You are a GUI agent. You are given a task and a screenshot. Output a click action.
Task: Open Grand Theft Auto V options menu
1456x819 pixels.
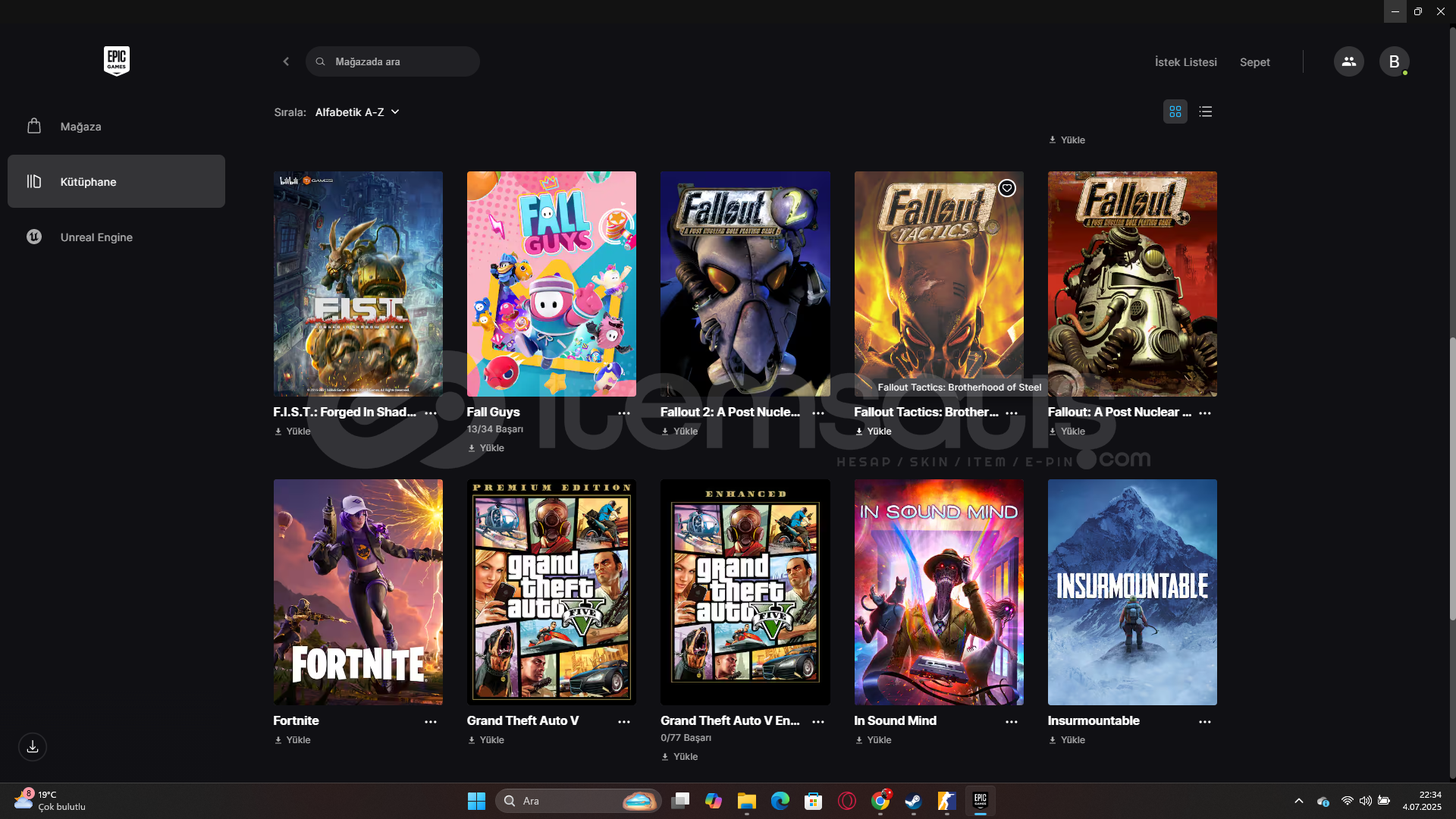[624, 722]
